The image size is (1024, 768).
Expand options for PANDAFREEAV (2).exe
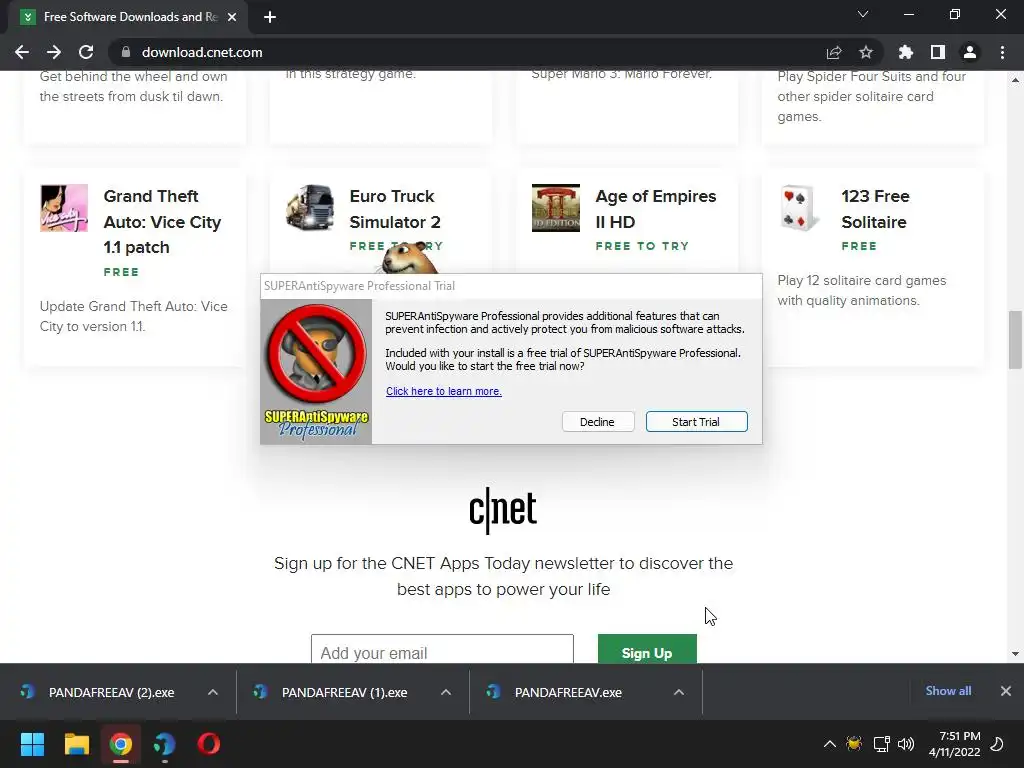213,692
